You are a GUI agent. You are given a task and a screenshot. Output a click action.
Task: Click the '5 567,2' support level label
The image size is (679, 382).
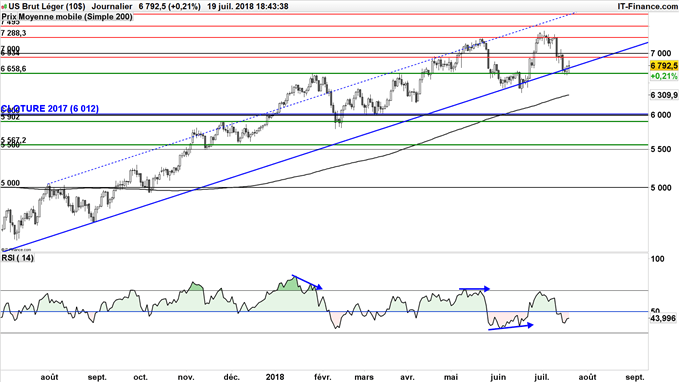coord(13,140)
